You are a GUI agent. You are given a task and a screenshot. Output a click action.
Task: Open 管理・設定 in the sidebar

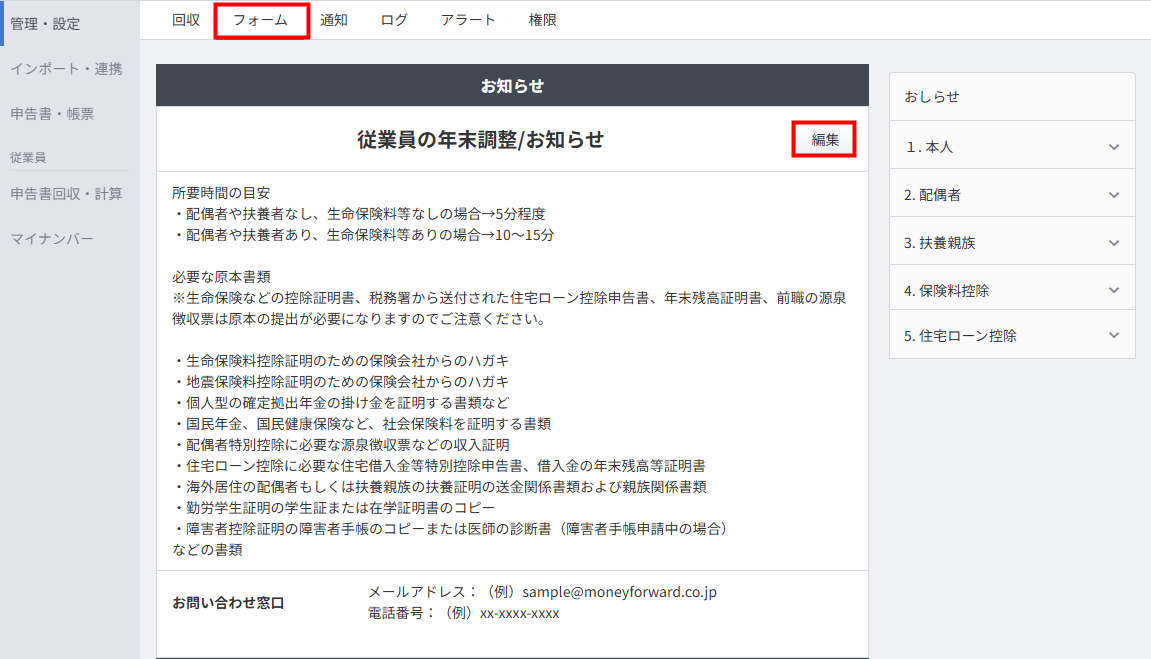45,24
